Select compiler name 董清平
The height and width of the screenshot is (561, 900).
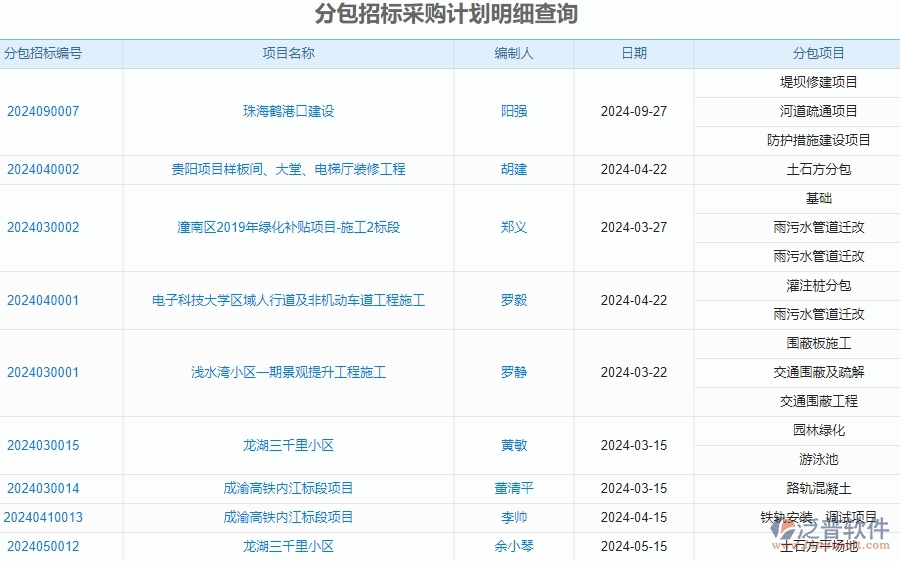(514, 489)
